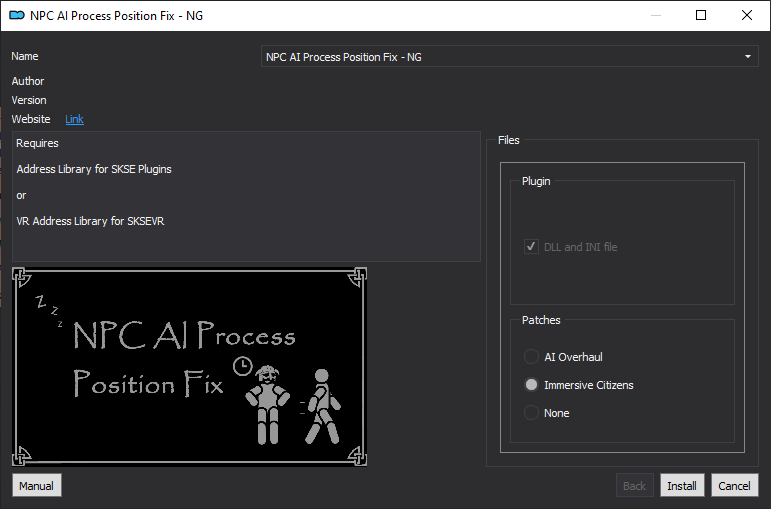Click the Back button
Image resolution: width=771 pixels, height=509 pixels.
coord(634,485)
